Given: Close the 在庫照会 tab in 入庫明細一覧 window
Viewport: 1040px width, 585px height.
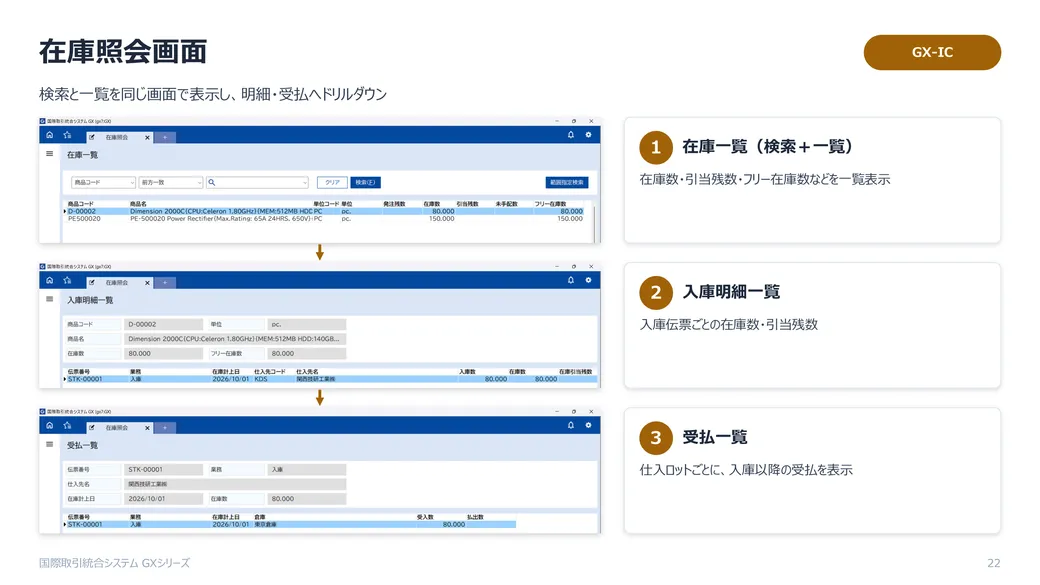Looking at the screenshot, I should 147,283.
